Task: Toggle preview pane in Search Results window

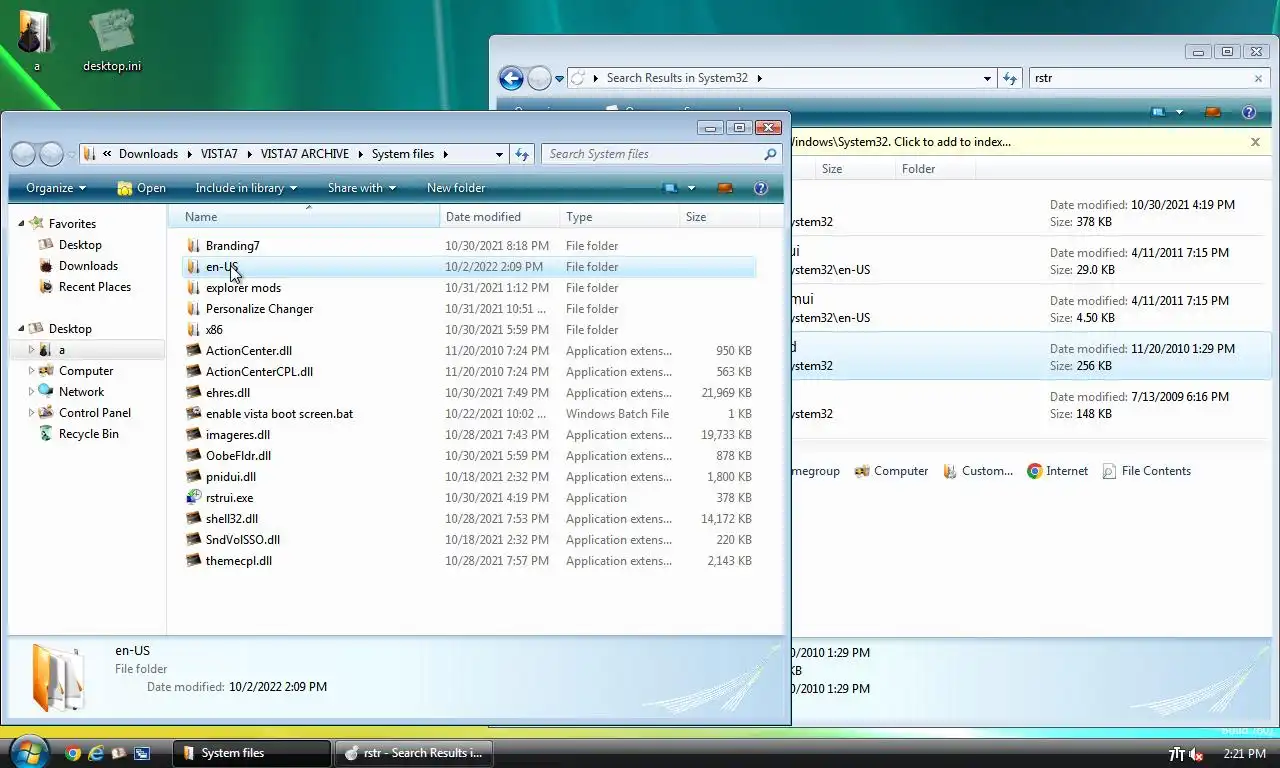Action: click(x=1213, y=113)
